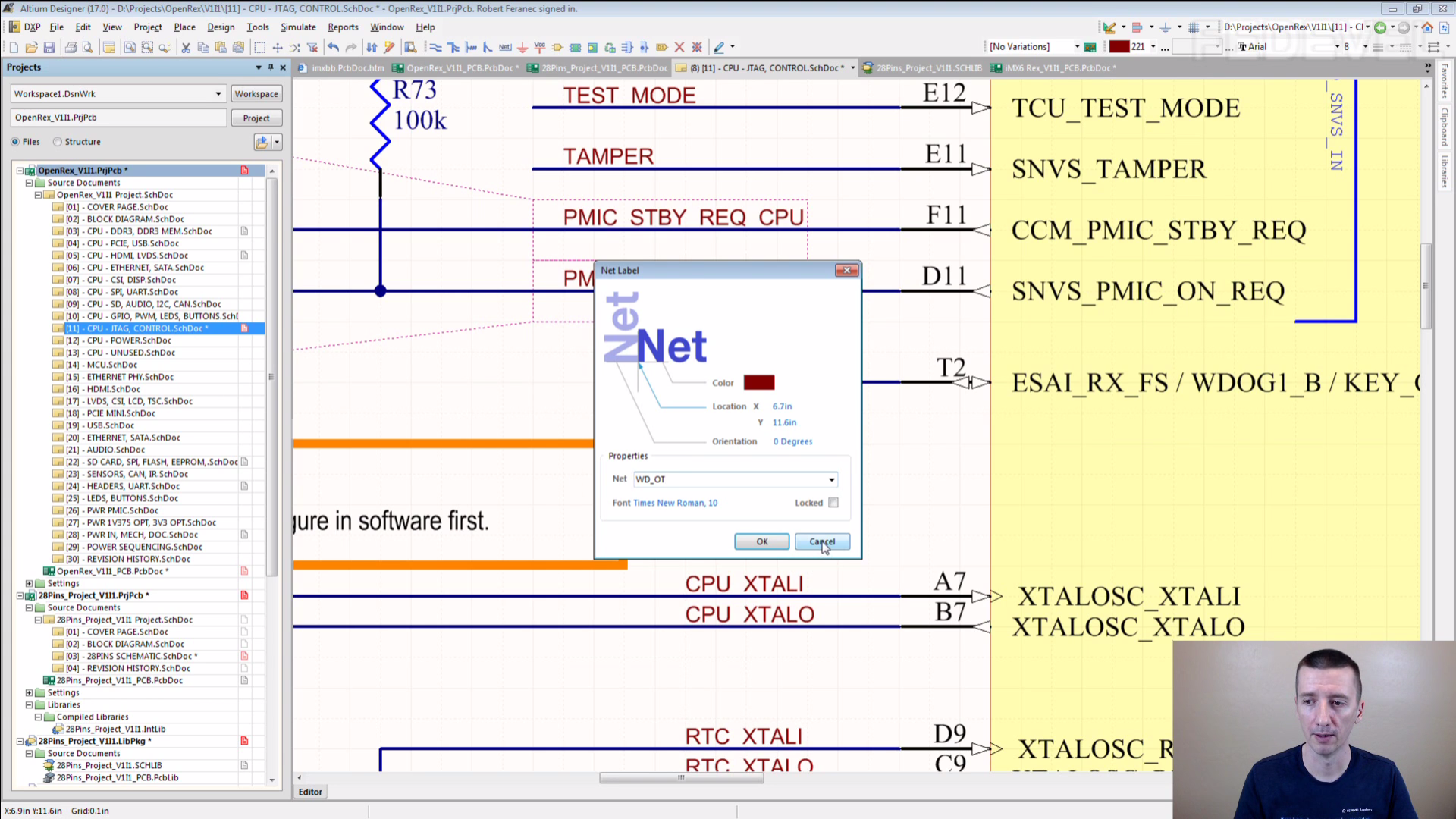The height and width of the screenshot is (819, 1456).
Task: Select the GND power port tool
Action: [522, 47]
